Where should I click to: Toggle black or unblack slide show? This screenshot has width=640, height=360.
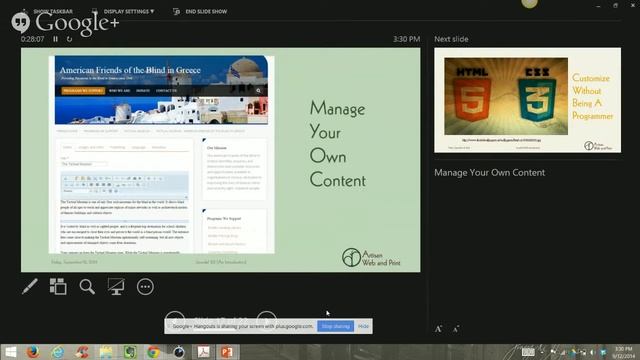click(116, 287)
